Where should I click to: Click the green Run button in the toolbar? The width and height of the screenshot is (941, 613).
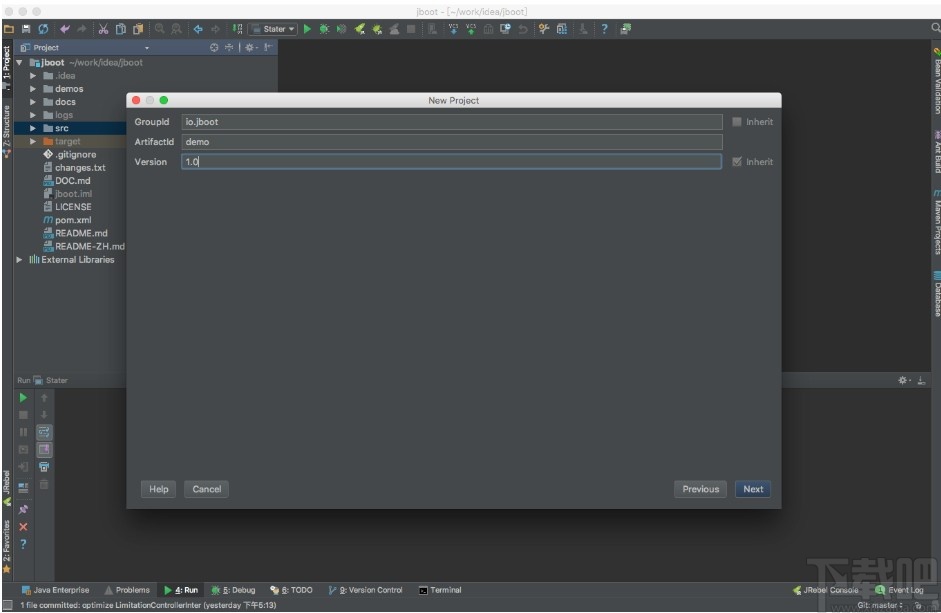pos(307,29)
